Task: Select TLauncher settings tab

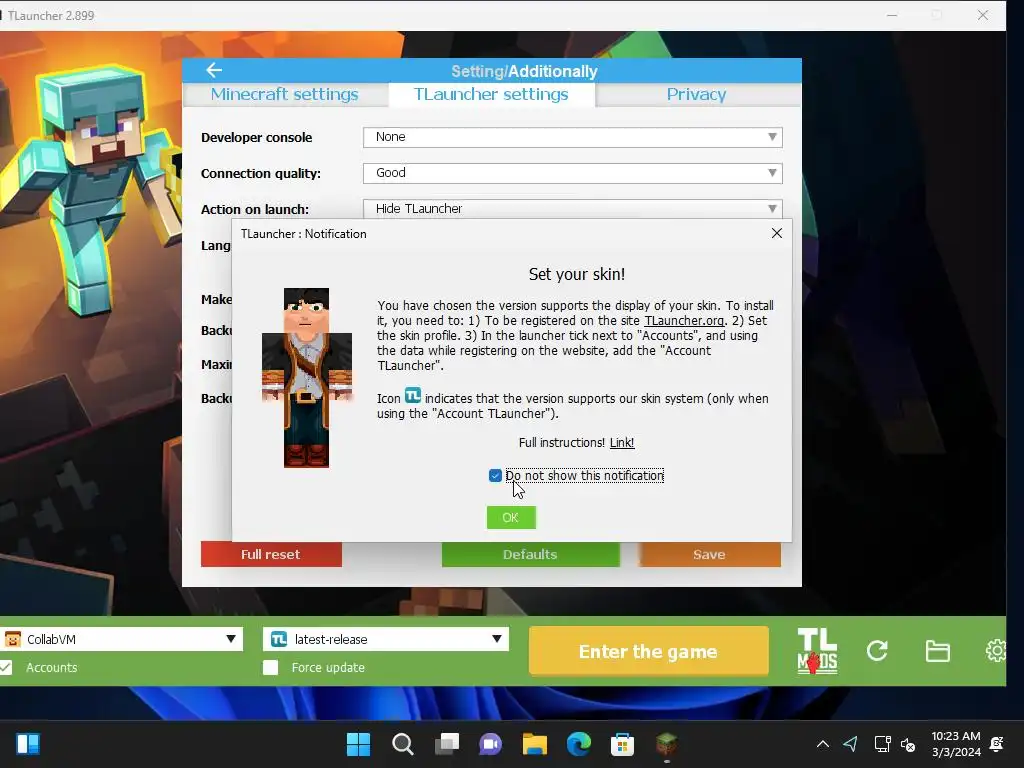Action: tap(491, 94)
